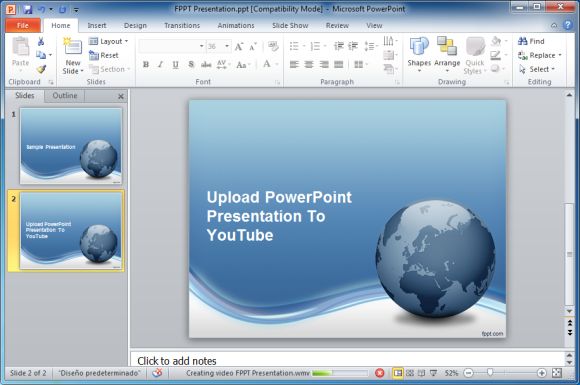Viewport: 580px width, 385px height.
Task: Align text right
Action: 324,65
